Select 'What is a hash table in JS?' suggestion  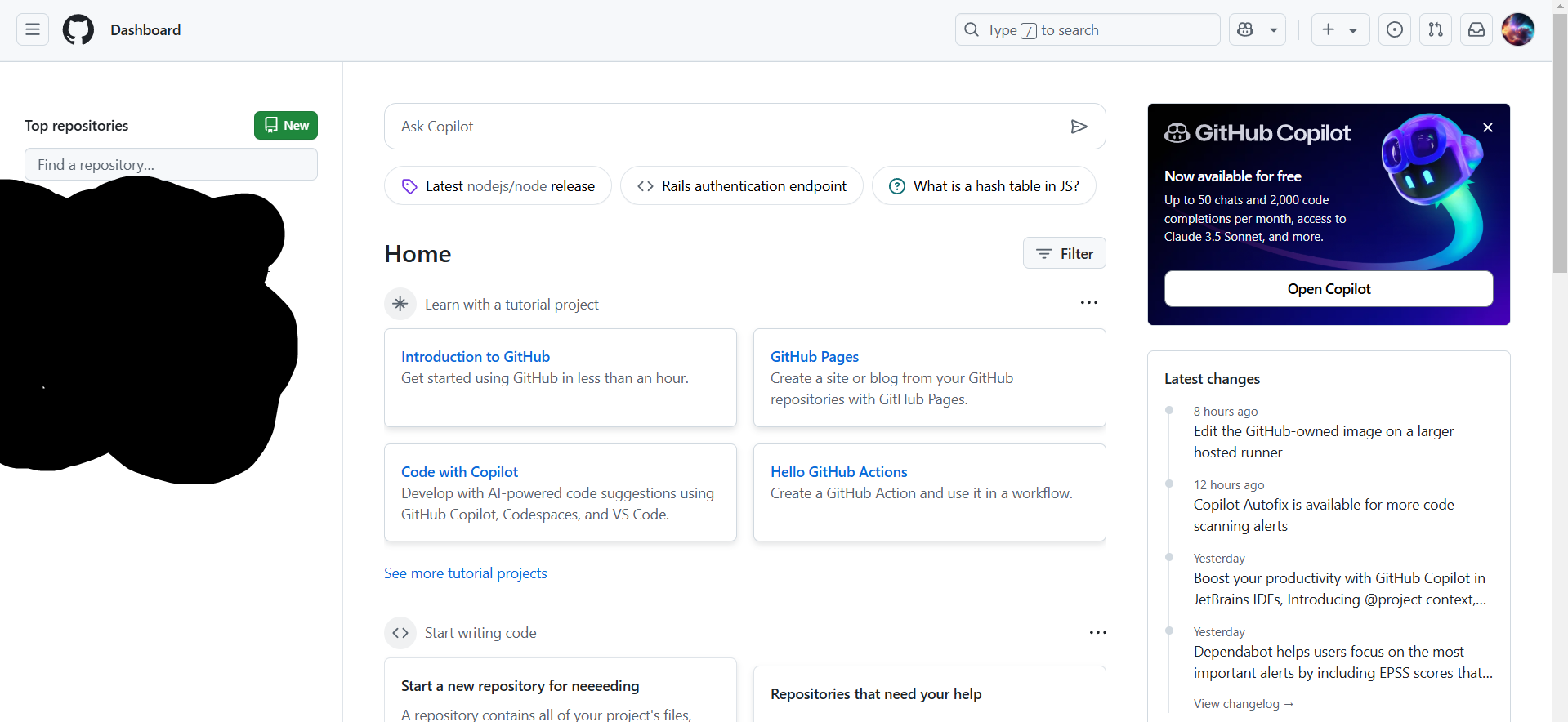click(984, 185)
